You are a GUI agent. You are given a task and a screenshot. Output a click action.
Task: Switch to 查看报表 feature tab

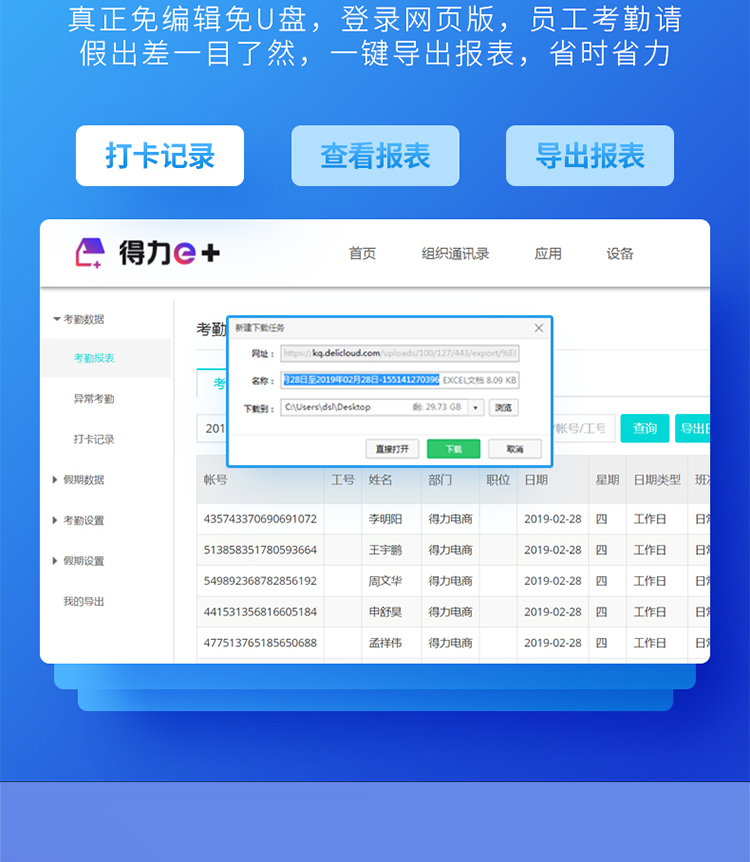[375, 156]
